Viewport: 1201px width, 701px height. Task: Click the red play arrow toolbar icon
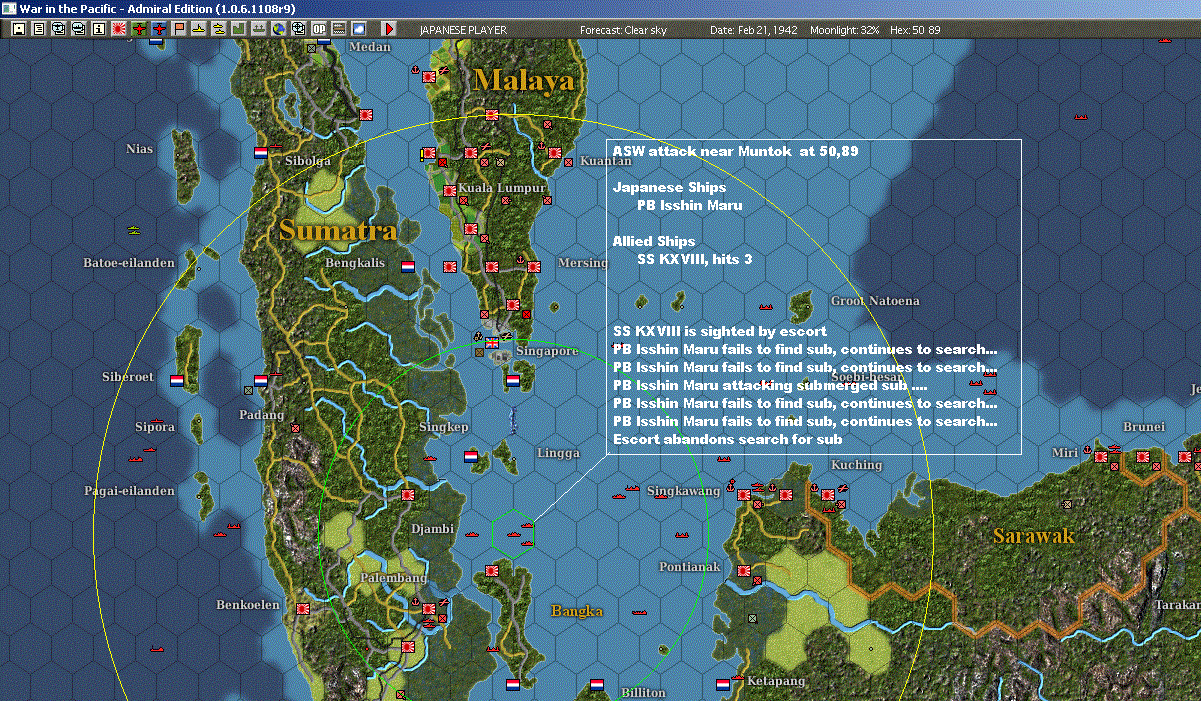389,29
